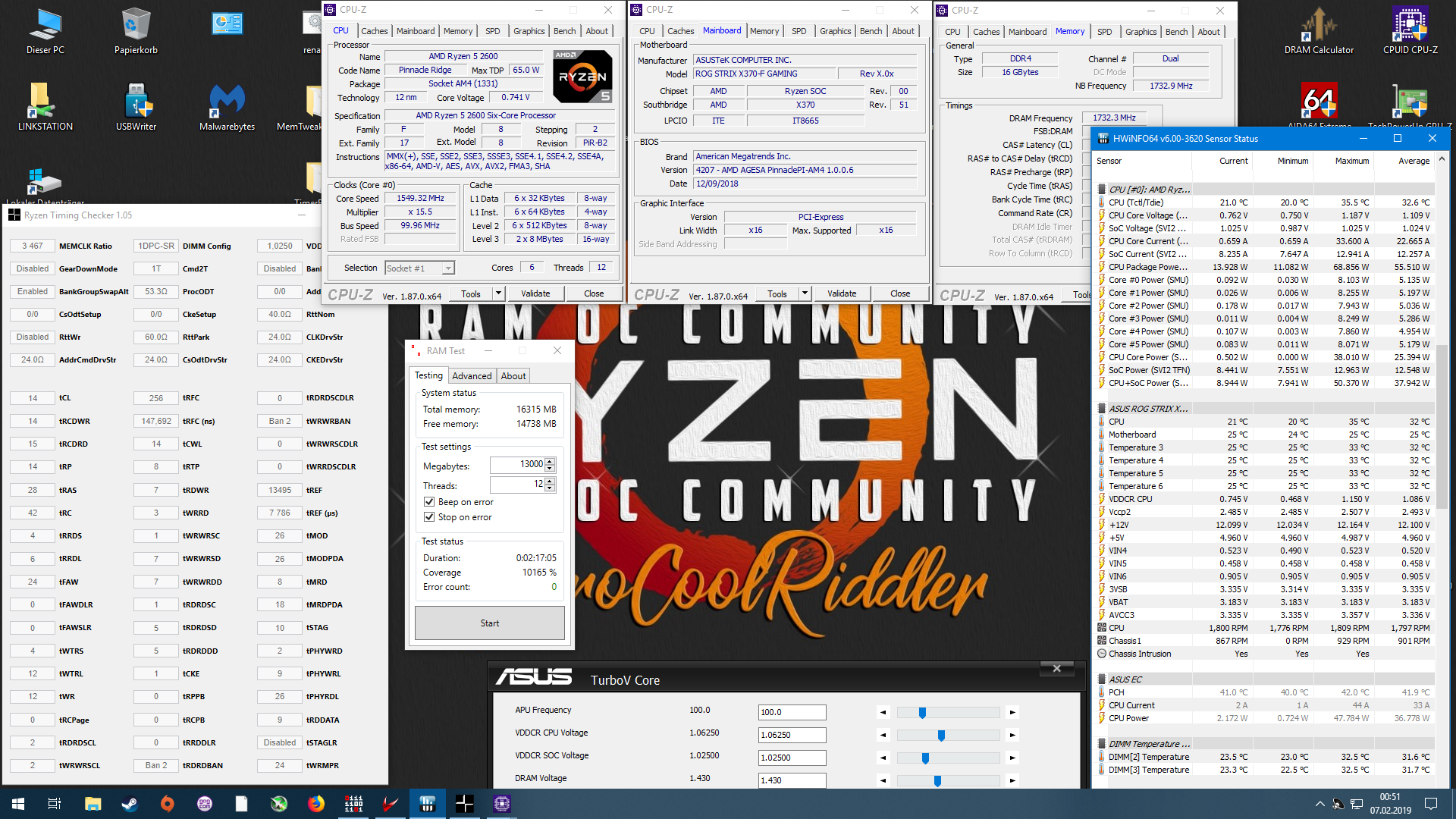Image resolution: width=1456 pixels, height=819 pixels.
Task: Disable the Stop on error option
Action: pyautogui.click(x=429, y=516)
